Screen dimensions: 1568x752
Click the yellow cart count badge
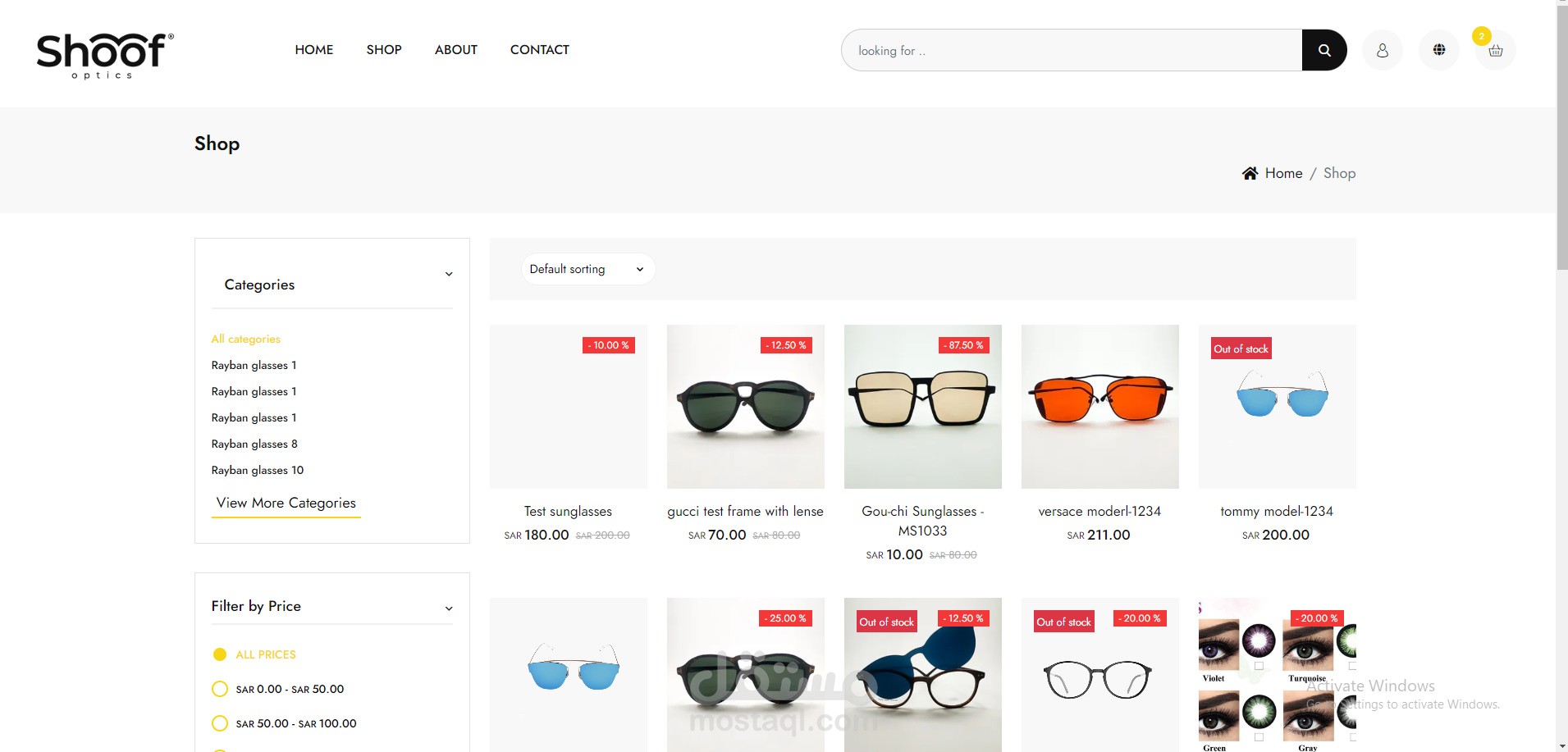pos(1481,36)
